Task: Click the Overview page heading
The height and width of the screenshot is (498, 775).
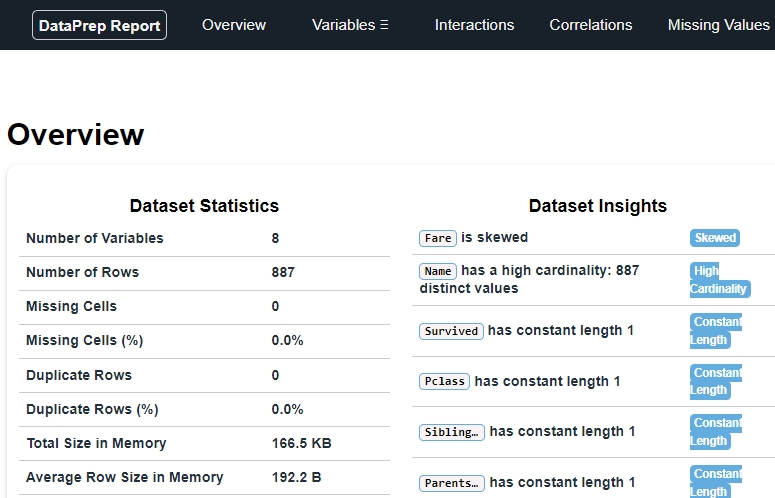Action: click(x=76, y=134)
